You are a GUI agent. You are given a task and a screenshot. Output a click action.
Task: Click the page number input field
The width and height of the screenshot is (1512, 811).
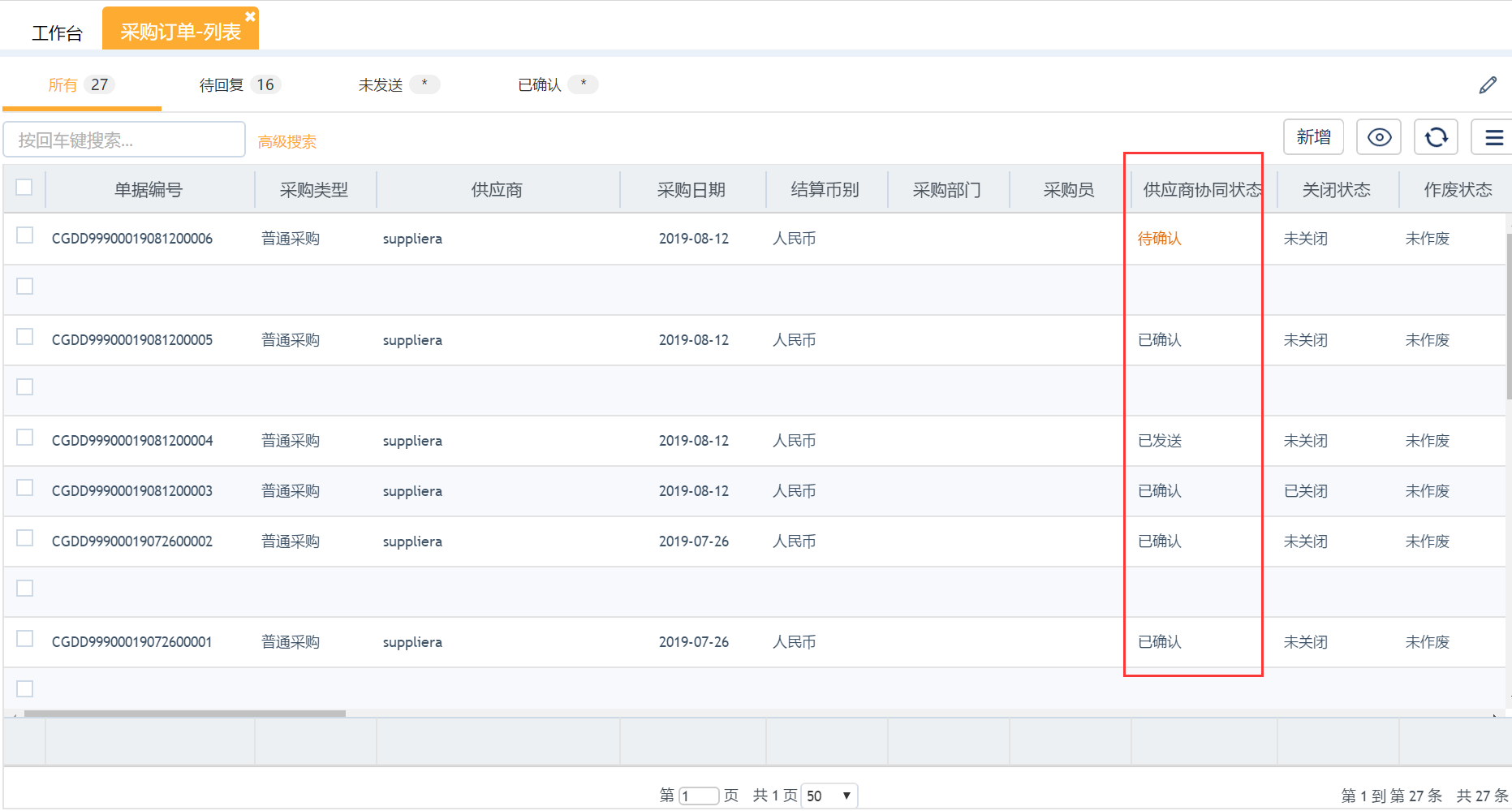[x=699, y=796]
